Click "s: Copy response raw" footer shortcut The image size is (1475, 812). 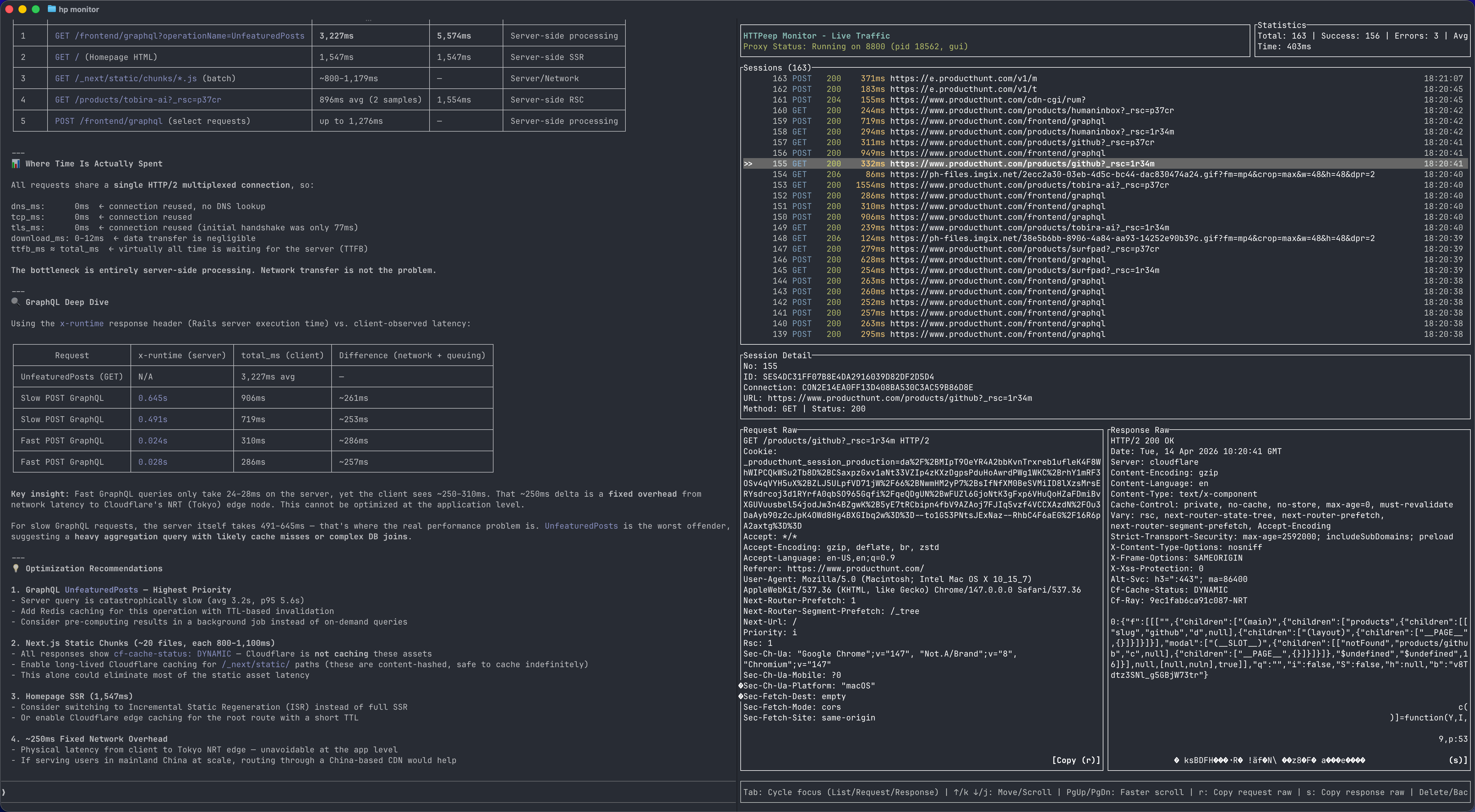click(x=1355, y=792)
